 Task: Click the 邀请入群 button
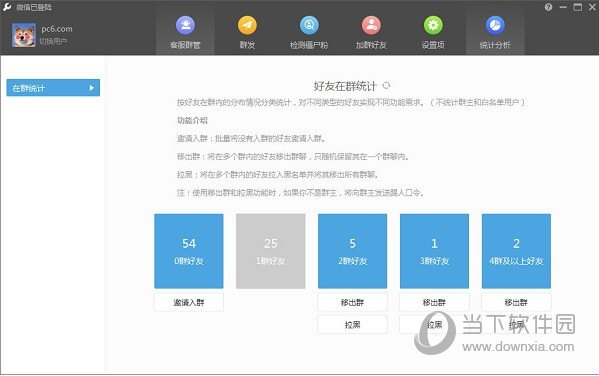189,302
